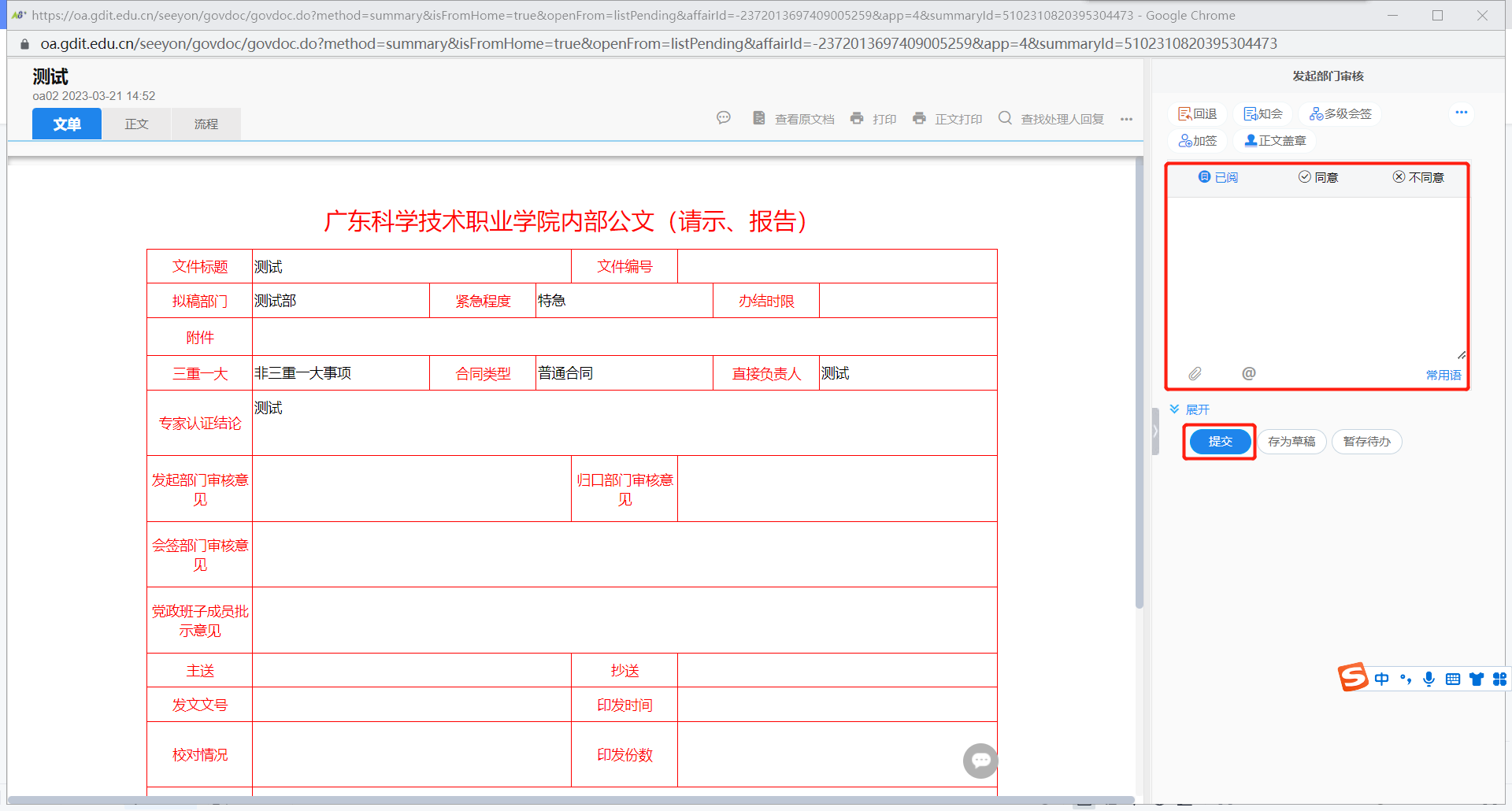Open the 常用语 common phrases link
Image resolution: width=1512 pixels, height=811 pixels.
(x=1443, y=375)
